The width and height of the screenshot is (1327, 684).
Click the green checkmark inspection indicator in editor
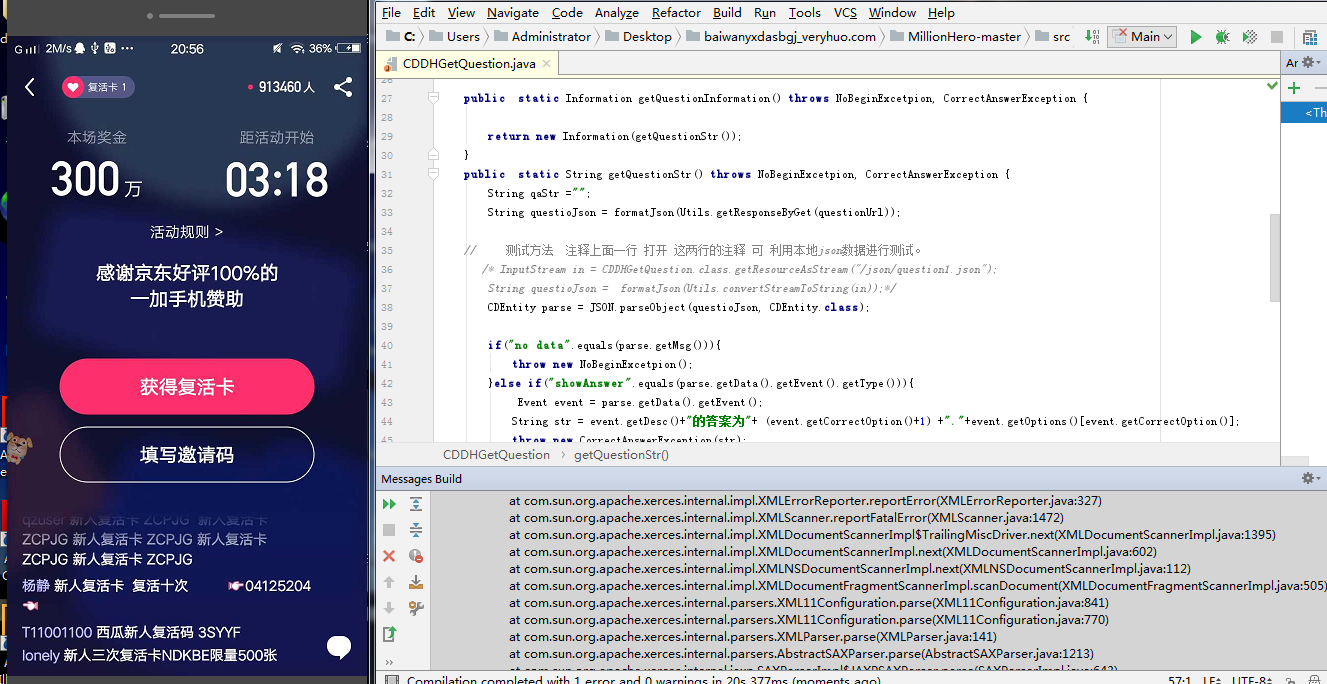[x=1272, y=87]
